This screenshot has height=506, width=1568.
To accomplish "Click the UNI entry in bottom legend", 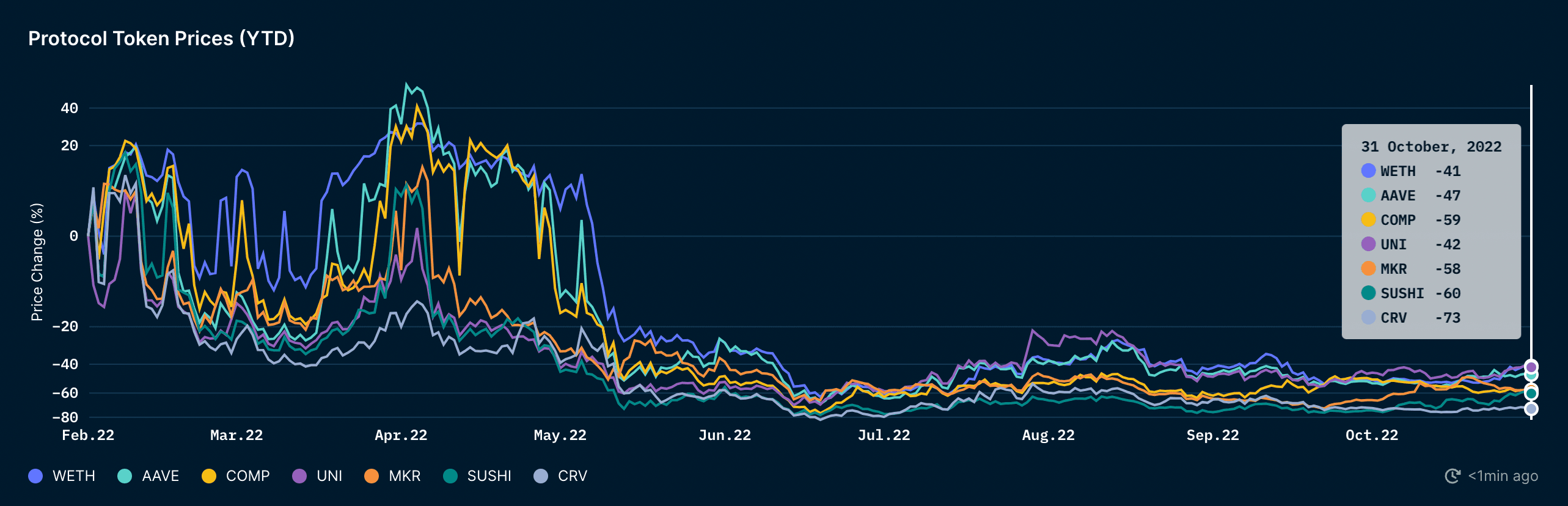I will click(x=317, y=476).
